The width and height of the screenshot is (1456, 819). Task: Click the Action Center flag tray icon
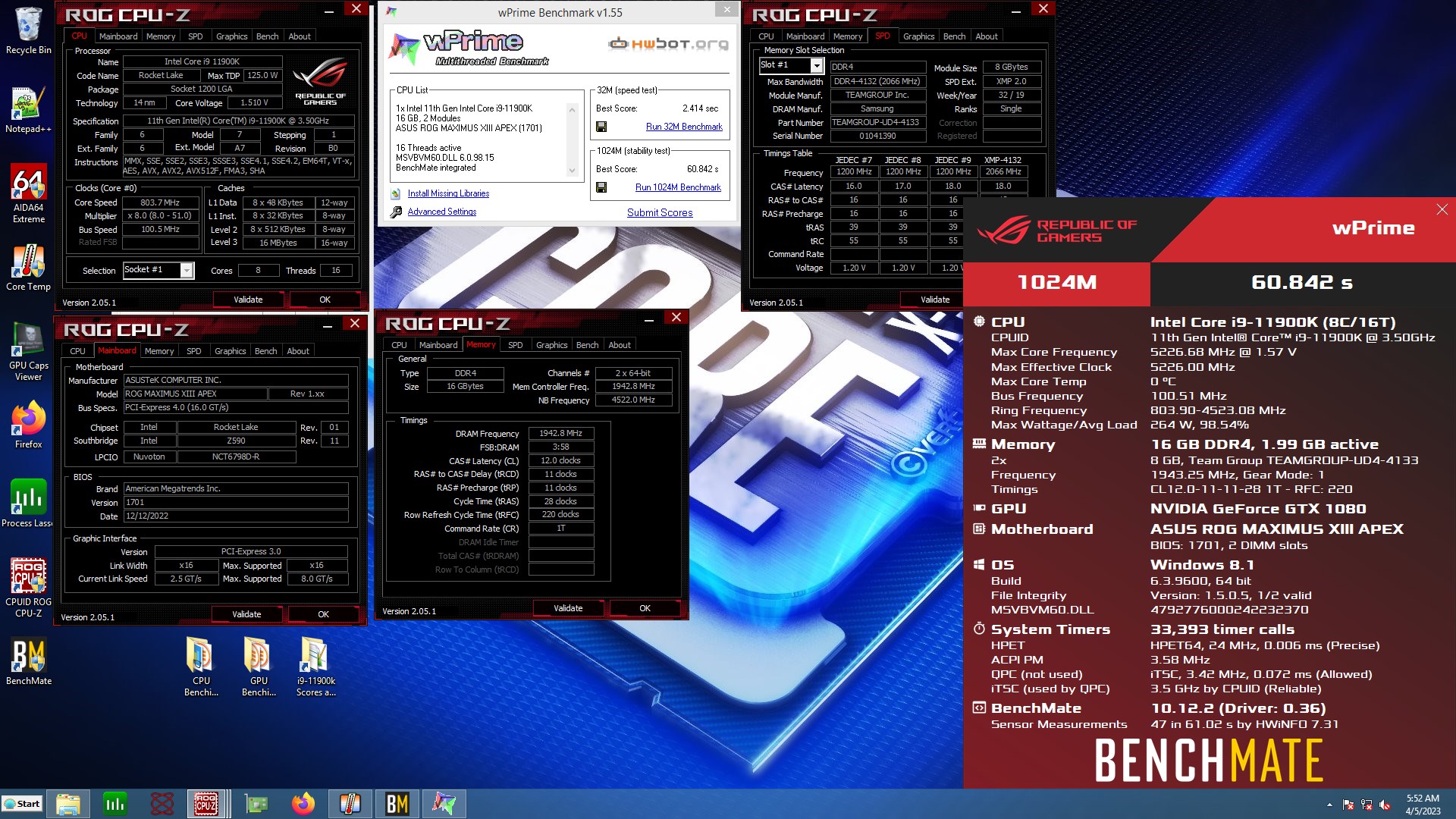[x=1348, y=805]
